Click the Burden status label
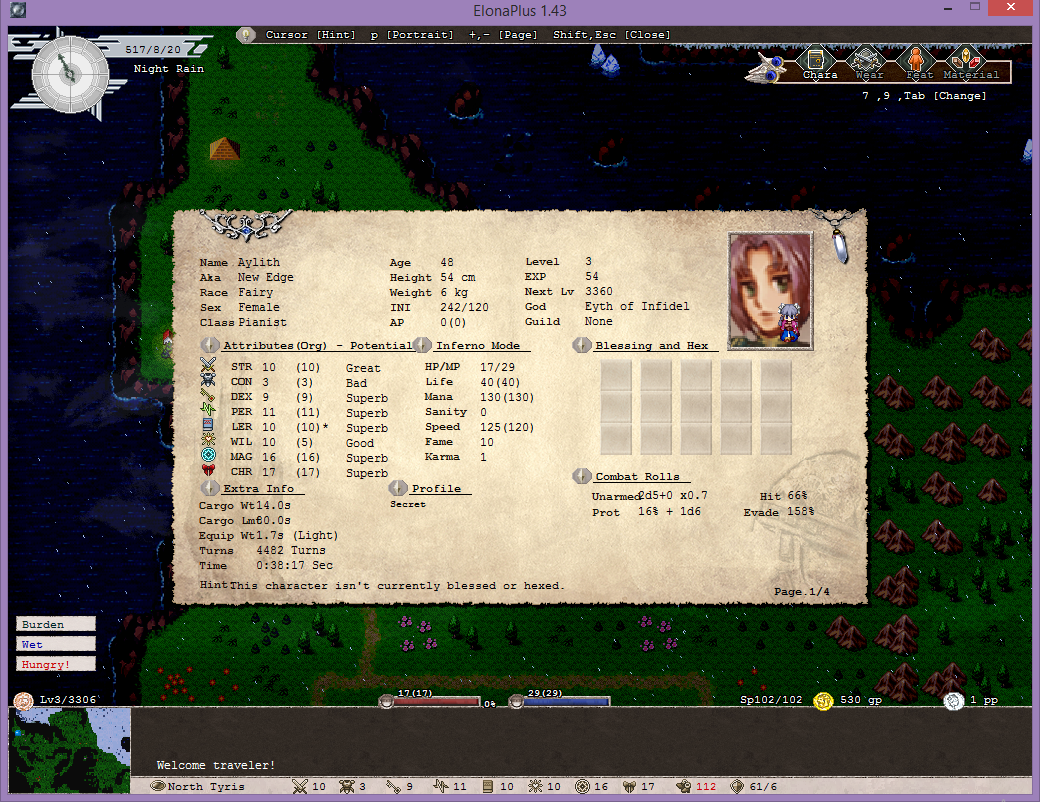 [x=56, y=624]
